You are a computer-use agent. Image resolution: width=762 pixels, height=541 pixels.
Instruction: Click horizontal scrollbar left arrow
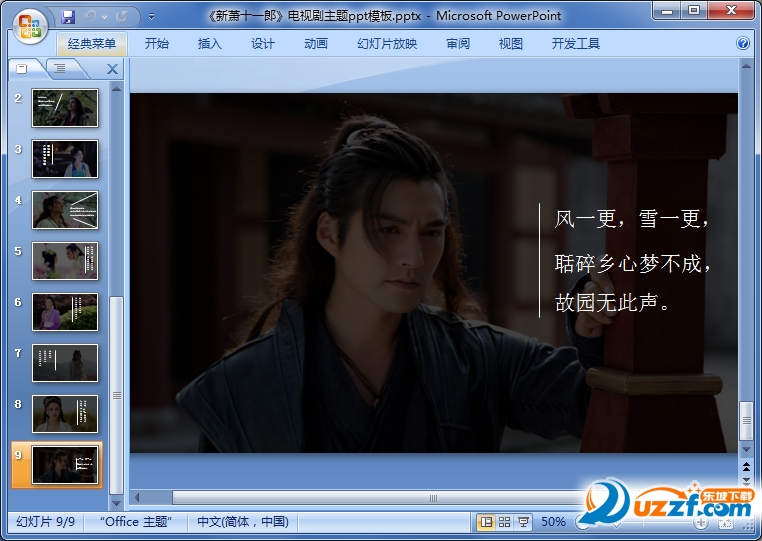(x=138, y=497)
